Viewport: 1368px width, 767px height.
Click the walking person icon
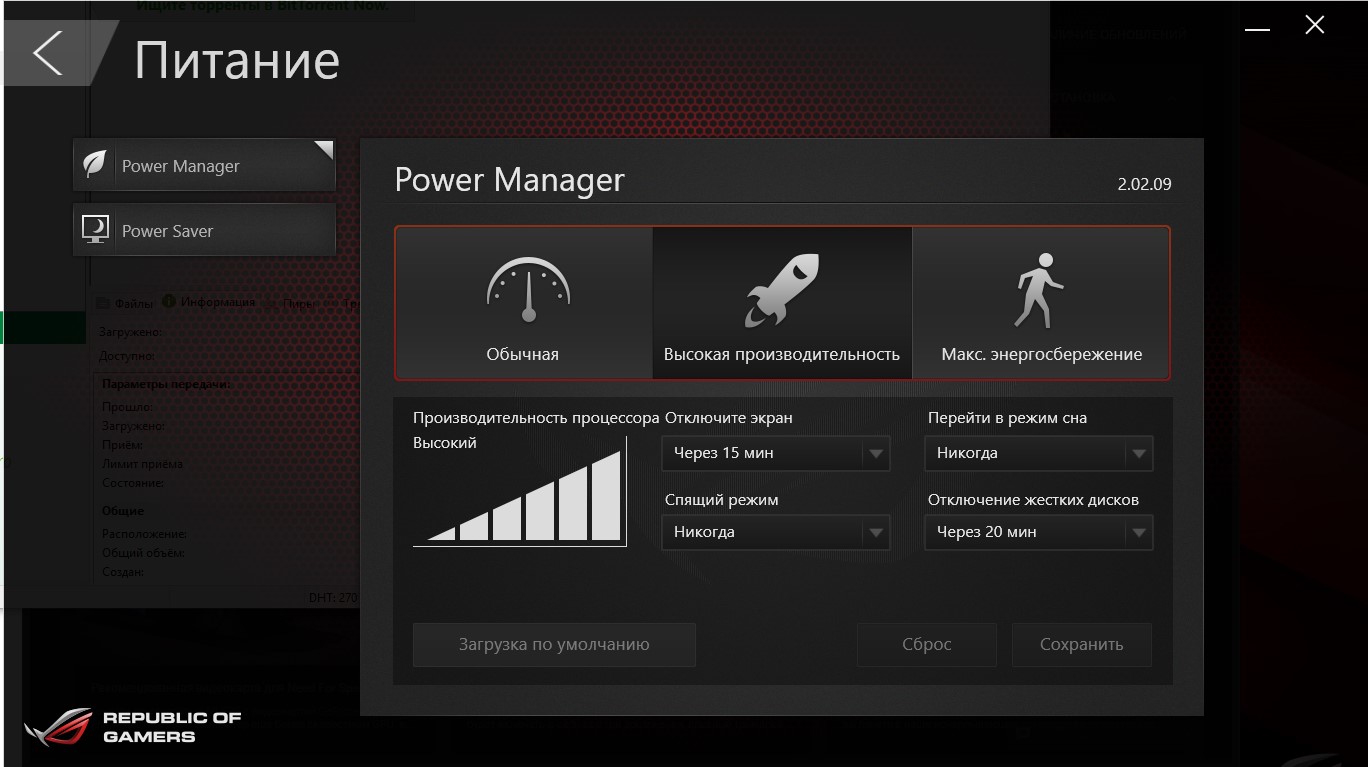1038,290
